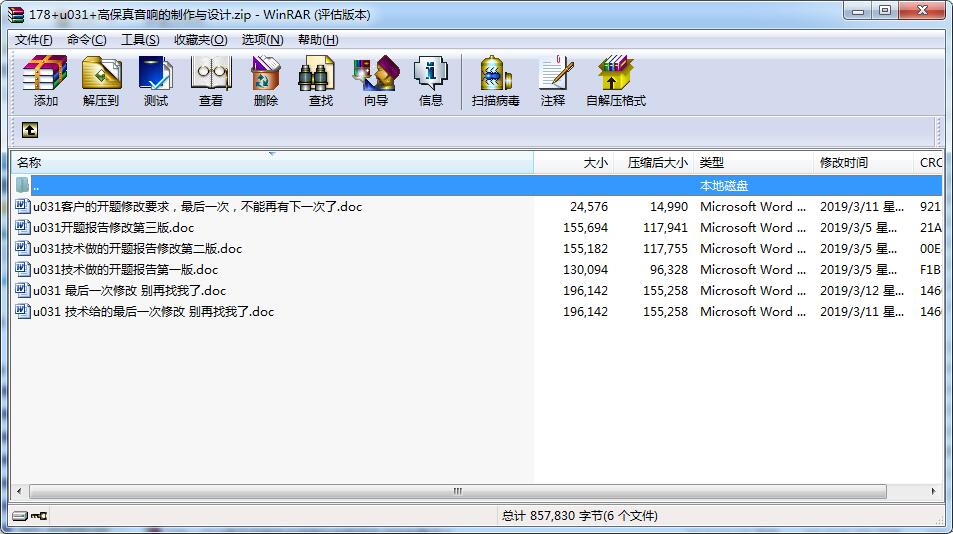Open the Favorites (收藏夹) menu
953x534 pixels.
pos(201,39)
